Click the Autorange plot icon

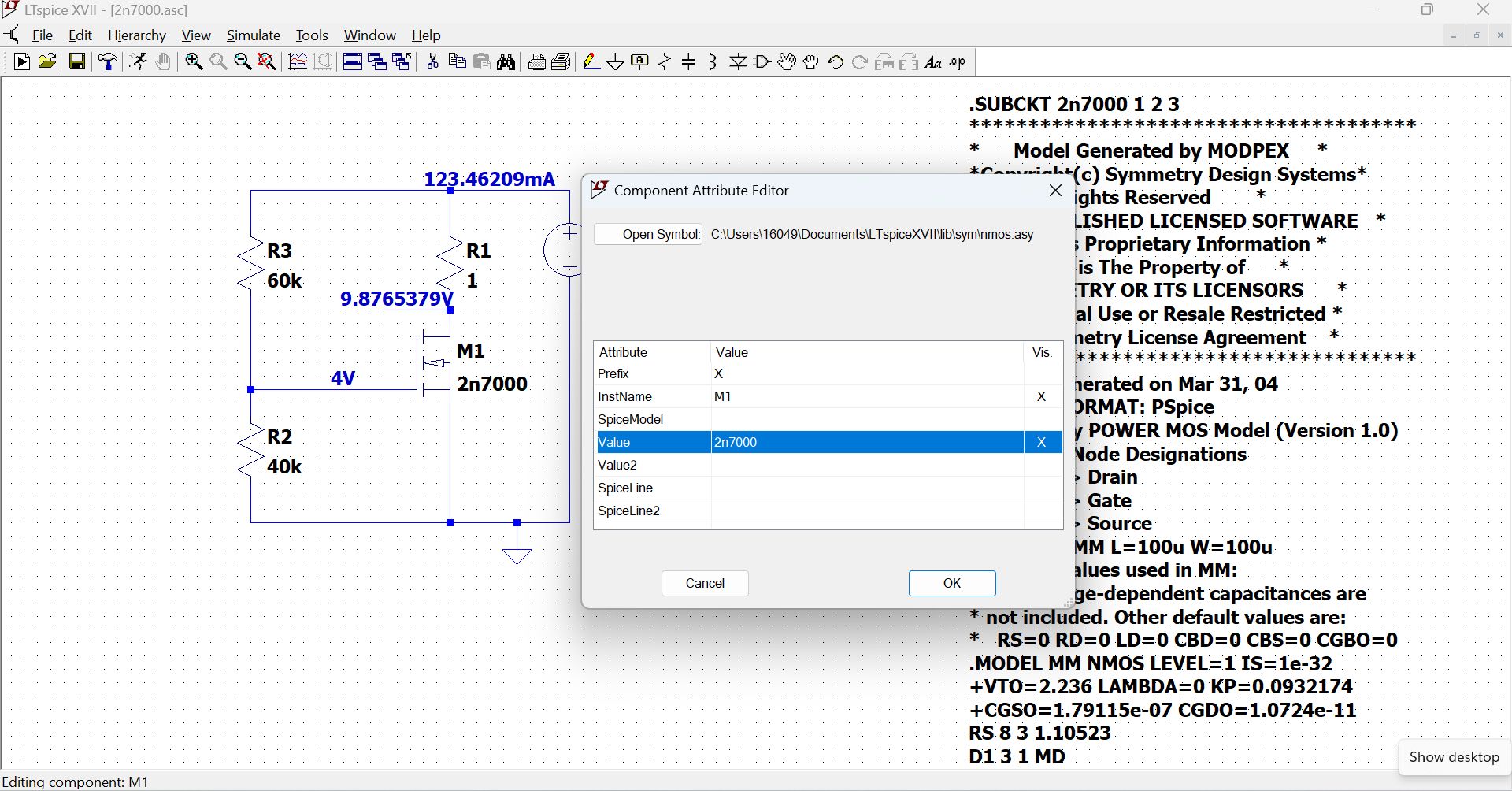pos(298,62)
